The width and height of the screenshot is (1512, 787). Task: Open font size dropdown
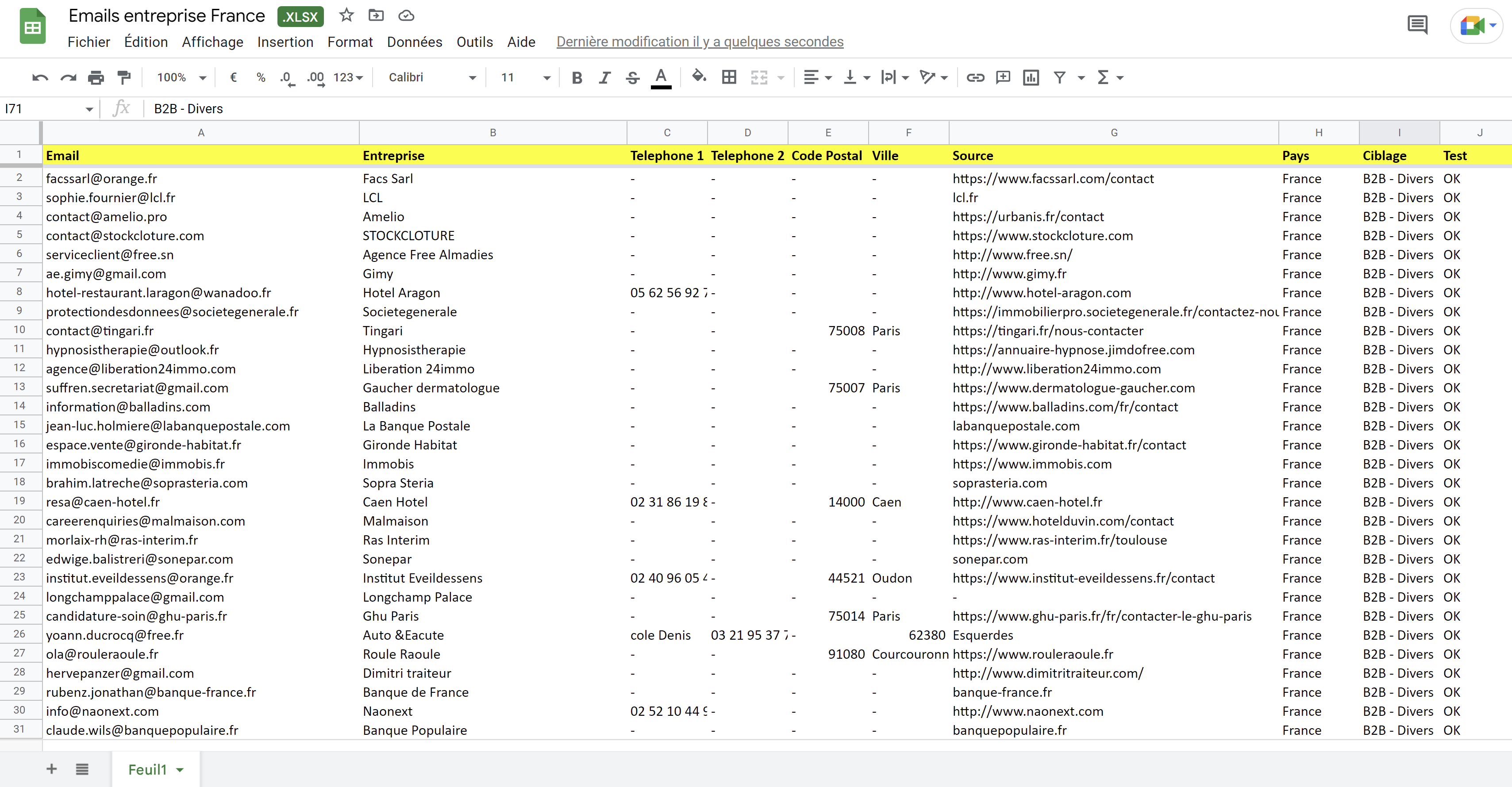click(525, 77)
